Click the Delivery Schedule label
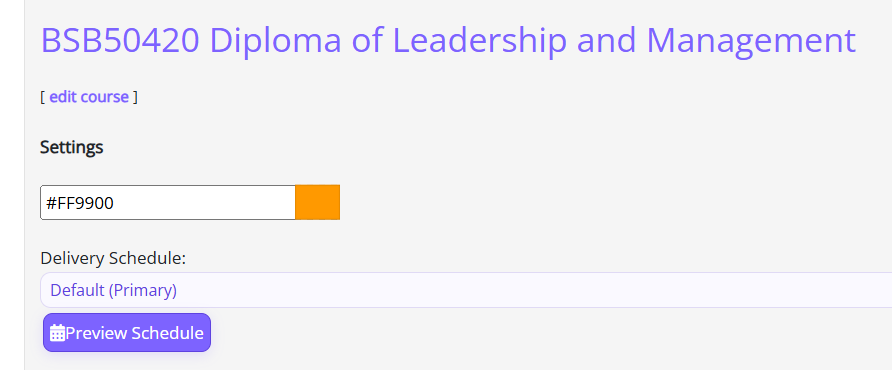This screenshot has width=892, height=370. pyautogui.click(x=113, y=258)
